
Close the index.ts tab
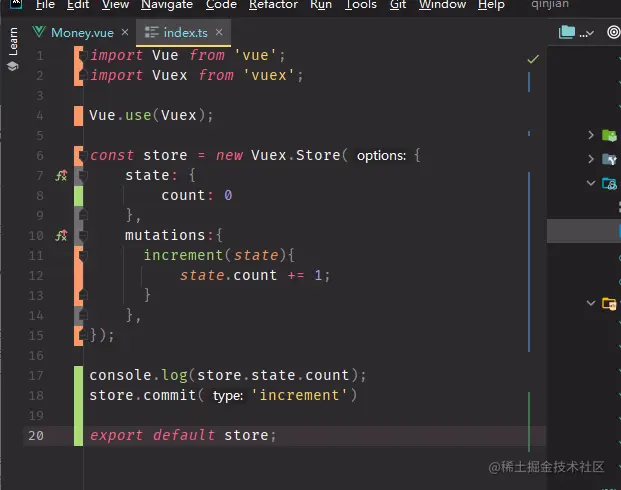coord(219,32)
